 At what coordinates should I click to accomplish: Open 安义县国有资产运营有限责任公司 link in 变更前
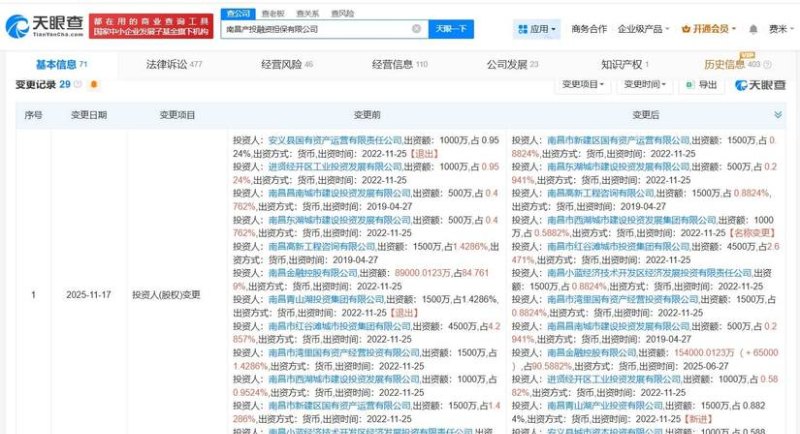pos(336,140)
